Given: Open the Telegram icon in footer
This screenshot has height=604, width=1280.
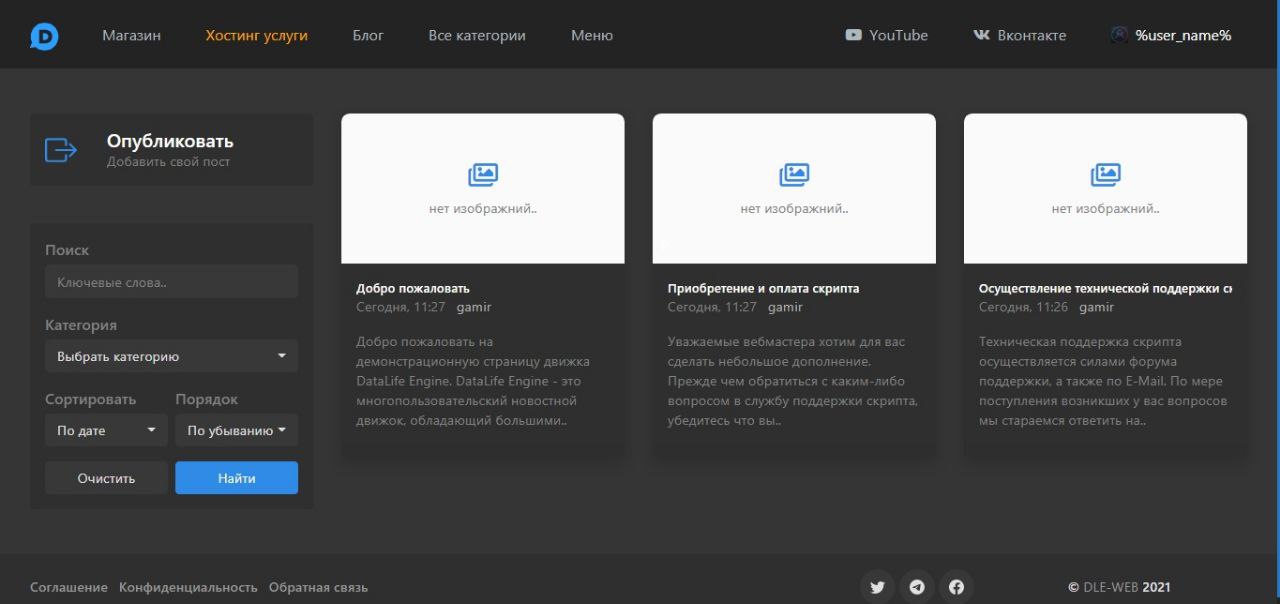Looking at the screenshot, I should 916,587.
